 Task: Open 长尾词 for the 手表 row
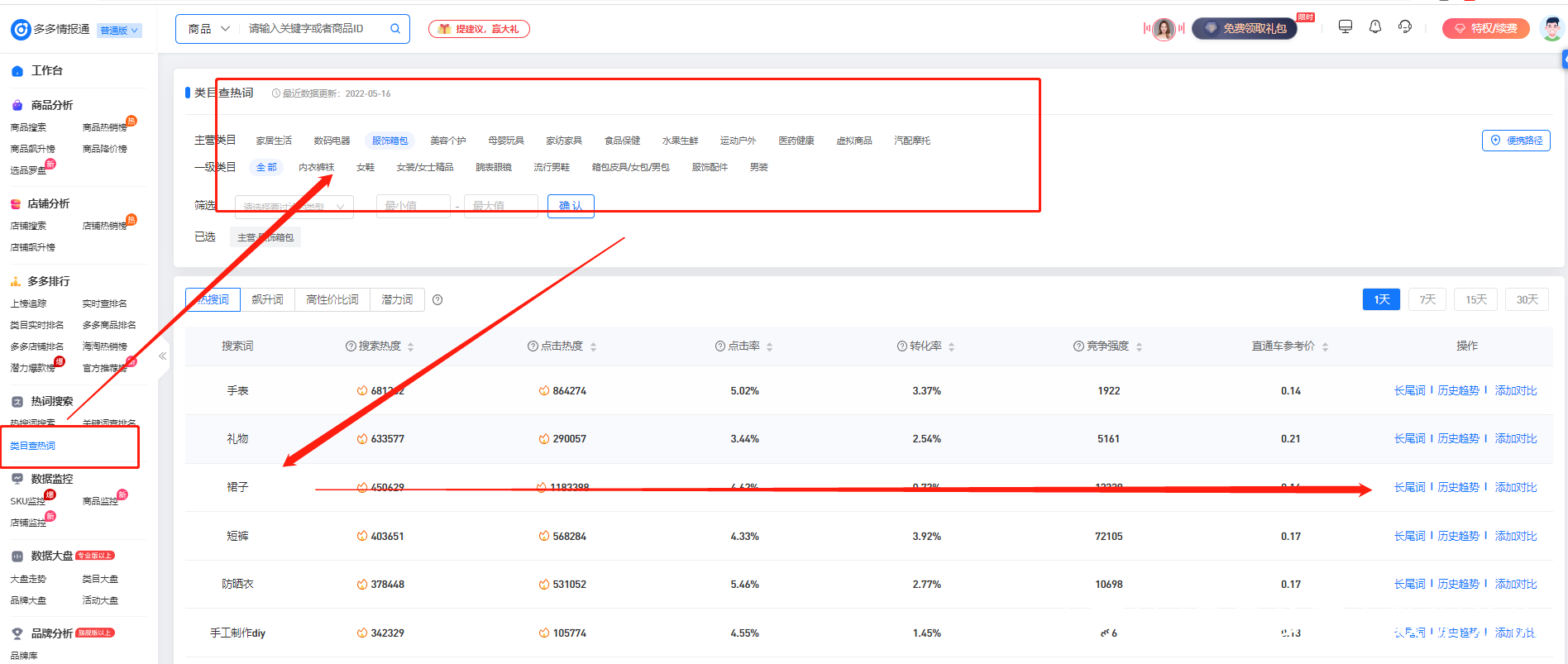(1409, 391)
